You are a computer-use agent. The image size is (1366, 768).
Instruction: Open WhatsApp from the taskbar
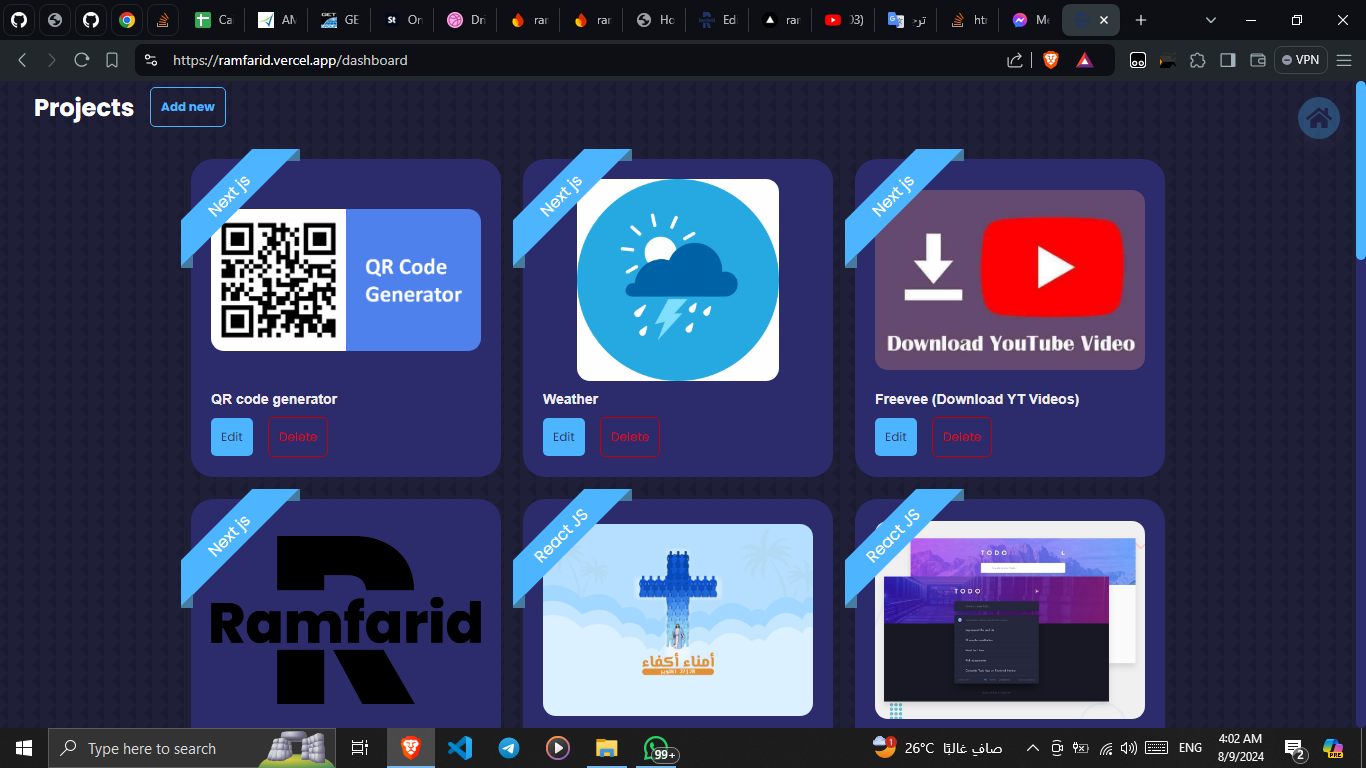(657, 748)
